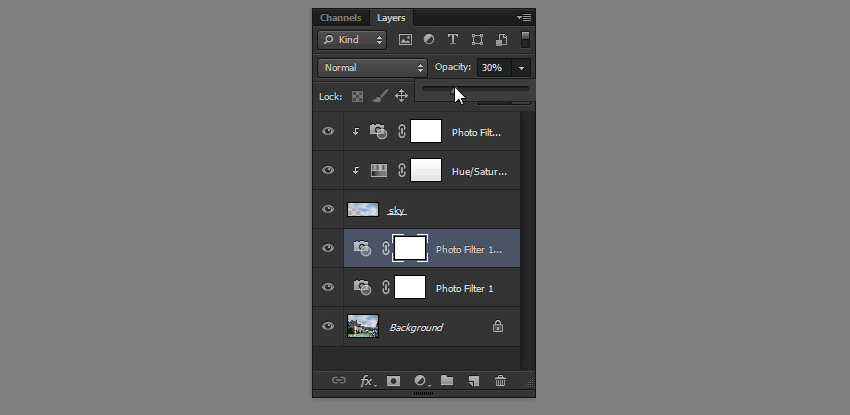Collapse the Opacity slider dropdown arrow
Image resolution: width=850 pixels, height=415 pixels.
click(521, 68)
